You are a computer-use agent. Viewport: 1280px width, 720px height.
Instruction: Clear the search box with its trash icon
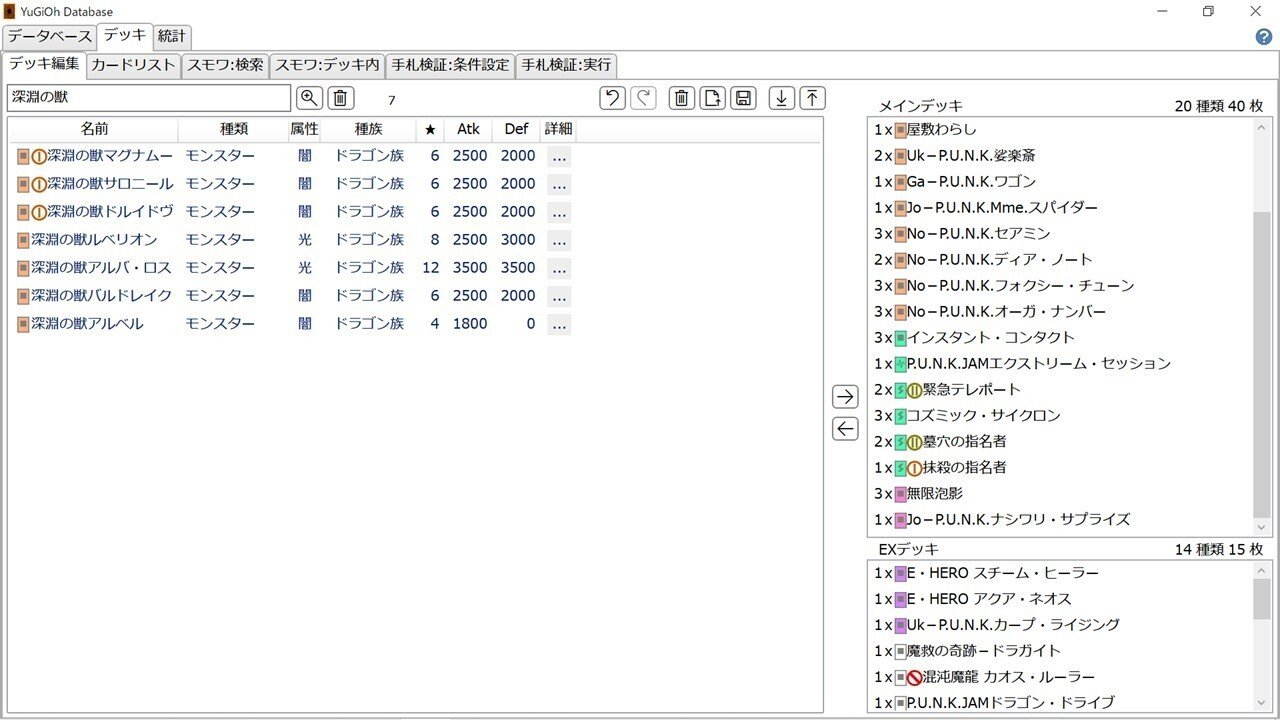click(x=341, y=98)
